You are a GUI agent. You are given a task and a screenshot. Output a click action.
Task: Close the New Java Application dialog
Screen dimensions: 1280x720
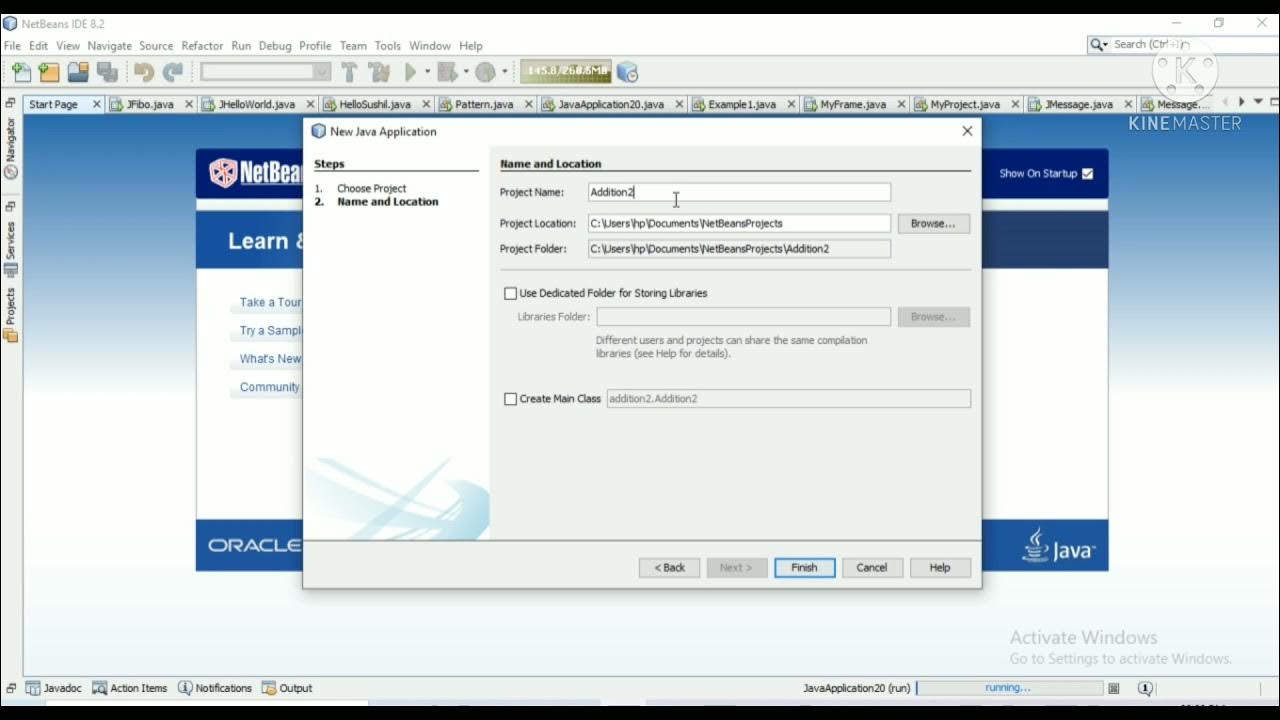tap(967, 131)
